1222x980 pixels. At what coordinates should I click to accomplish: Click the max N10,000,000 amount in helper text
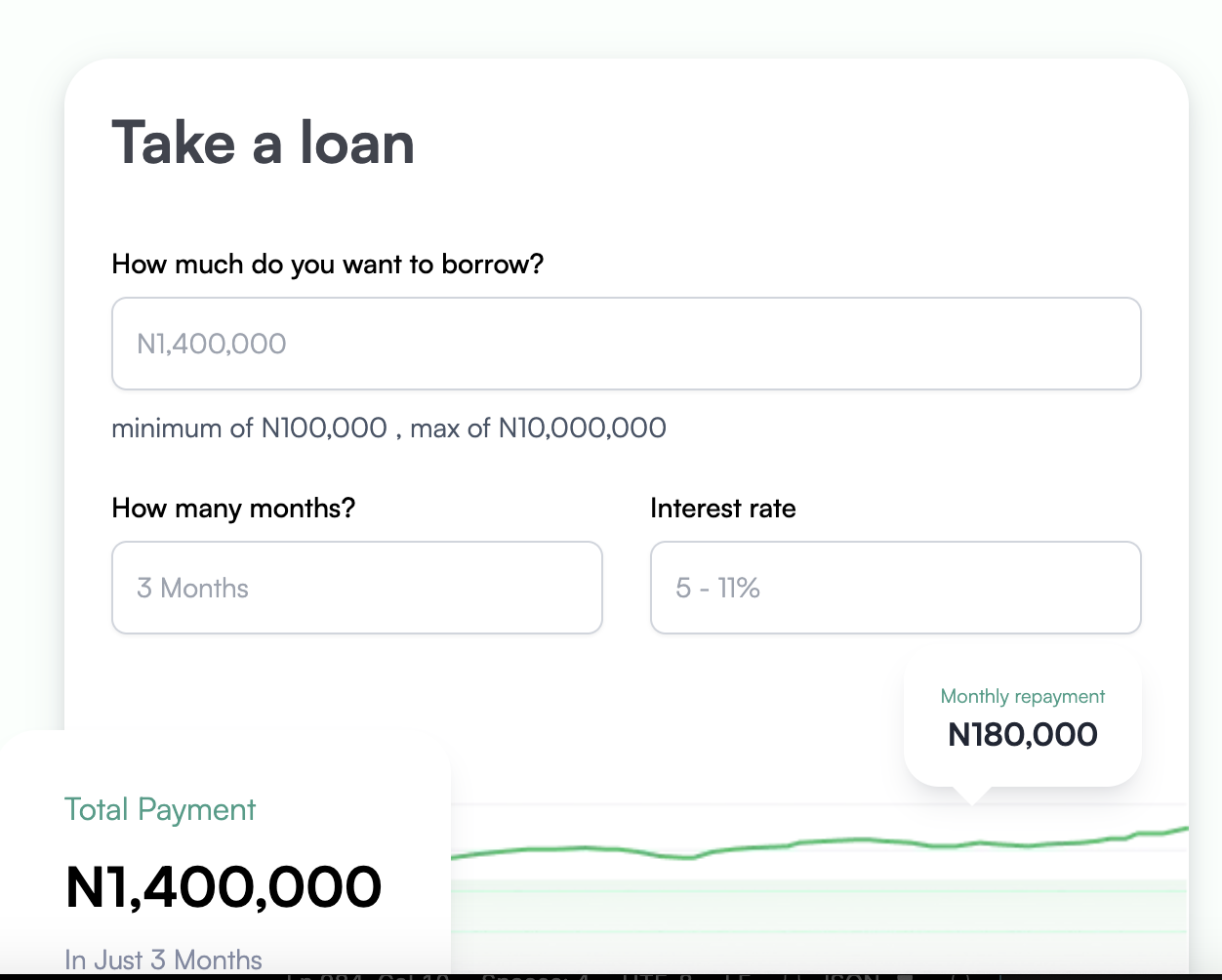582,428
